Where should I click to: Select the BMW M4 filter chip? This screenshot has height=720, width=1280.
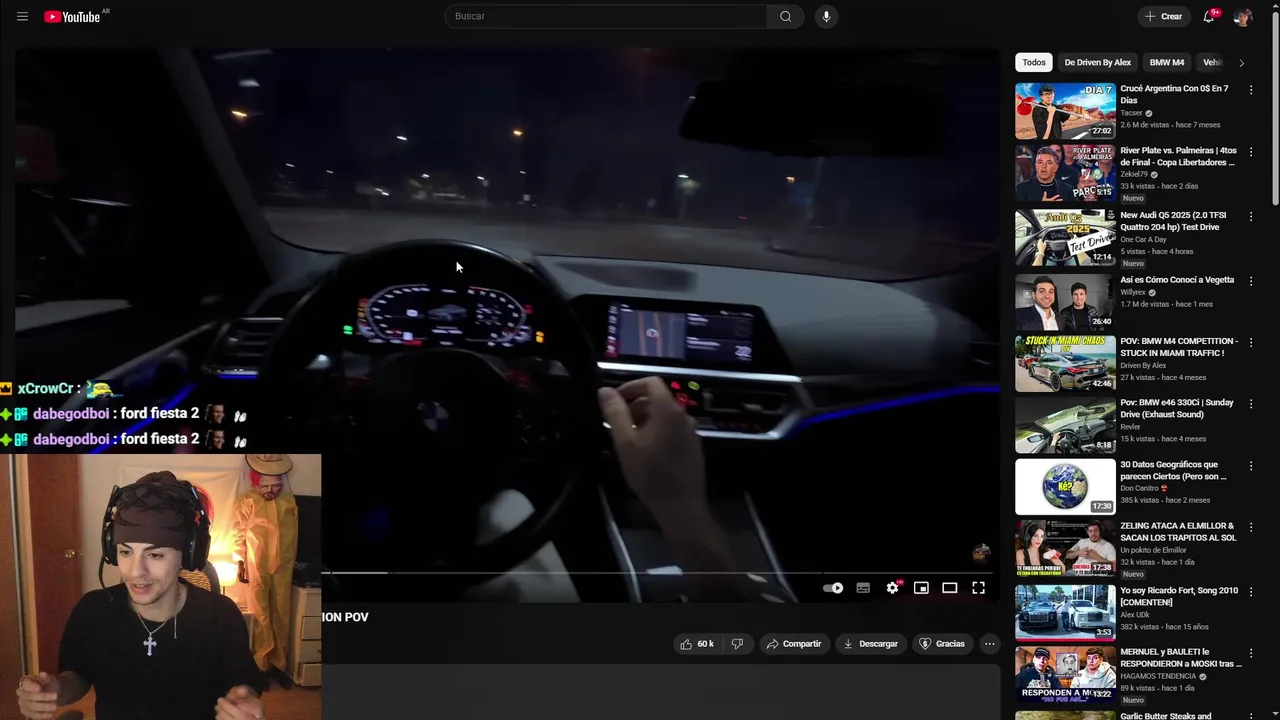click(1166, 62)
